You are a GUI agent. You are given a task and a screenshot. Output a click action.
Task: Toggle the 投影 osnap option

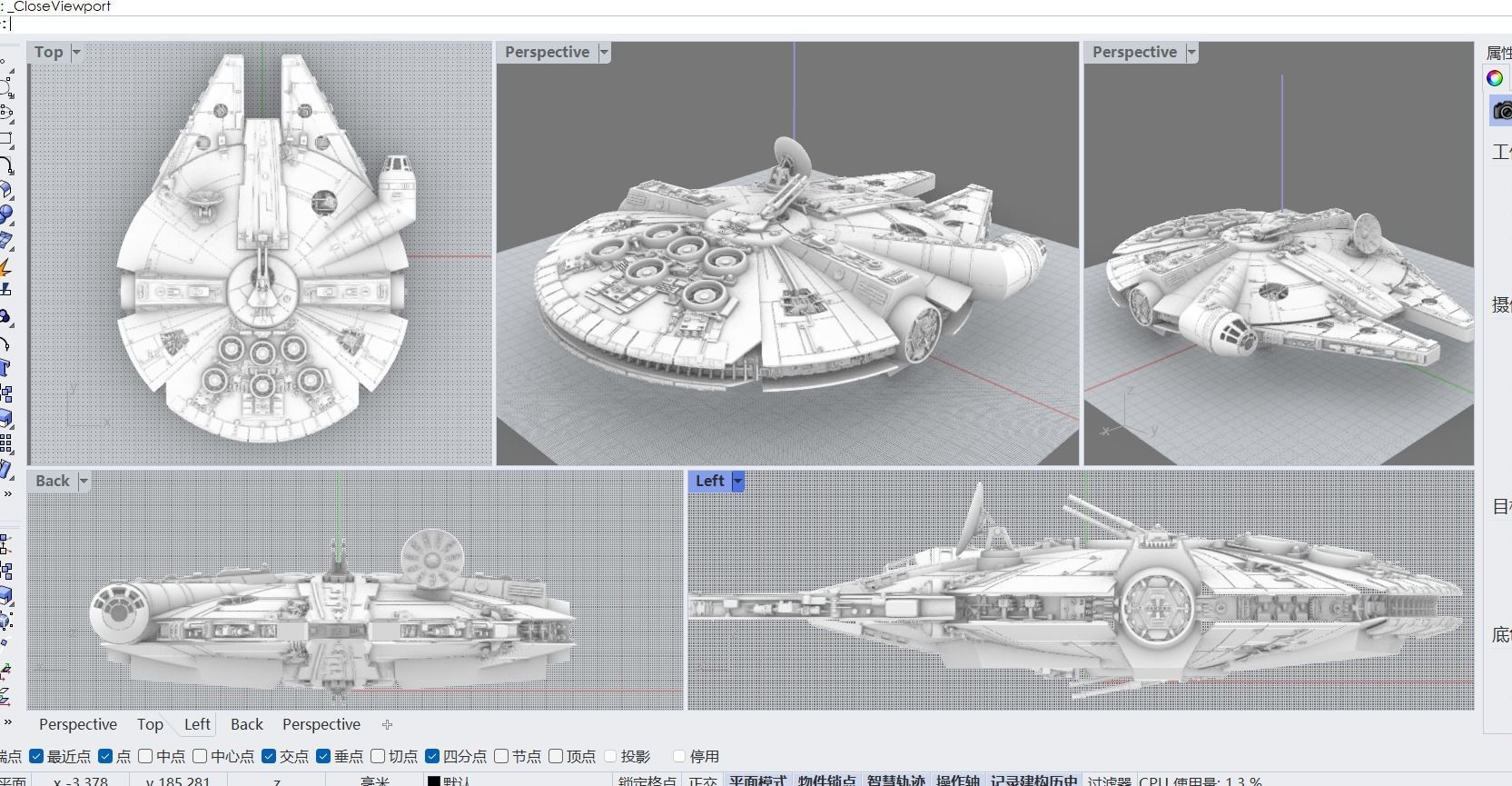[610, 756]
